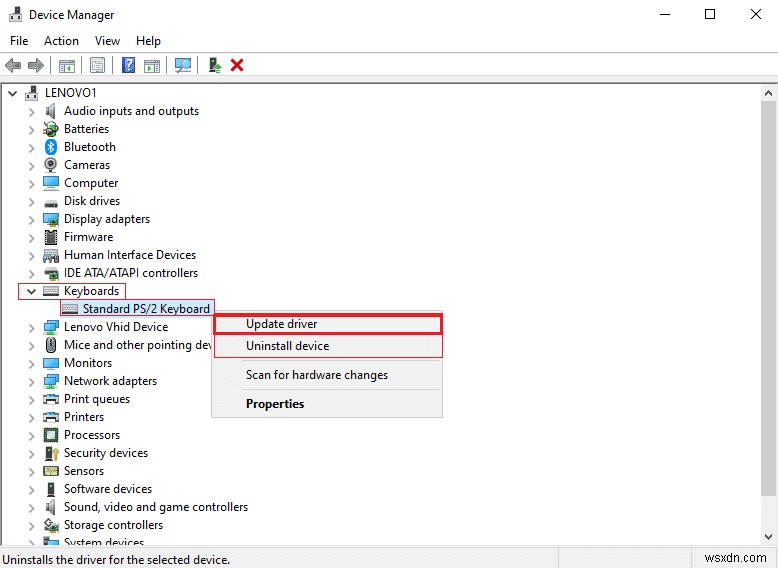
Task: Choose Update driver in context menu
Action: coord(327,324)
